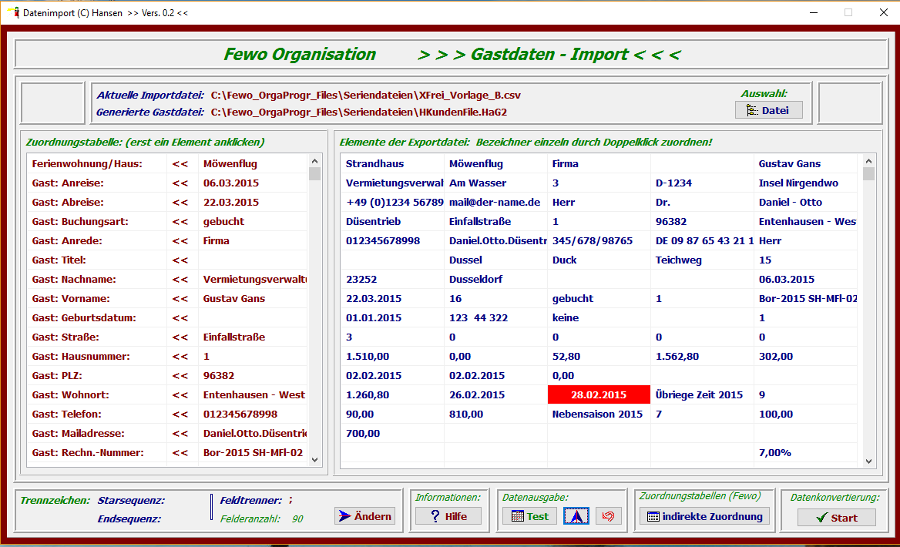900x547 pixels.
Task: Click the Gast: Telefon assignment row
Action: click(67, 414)
